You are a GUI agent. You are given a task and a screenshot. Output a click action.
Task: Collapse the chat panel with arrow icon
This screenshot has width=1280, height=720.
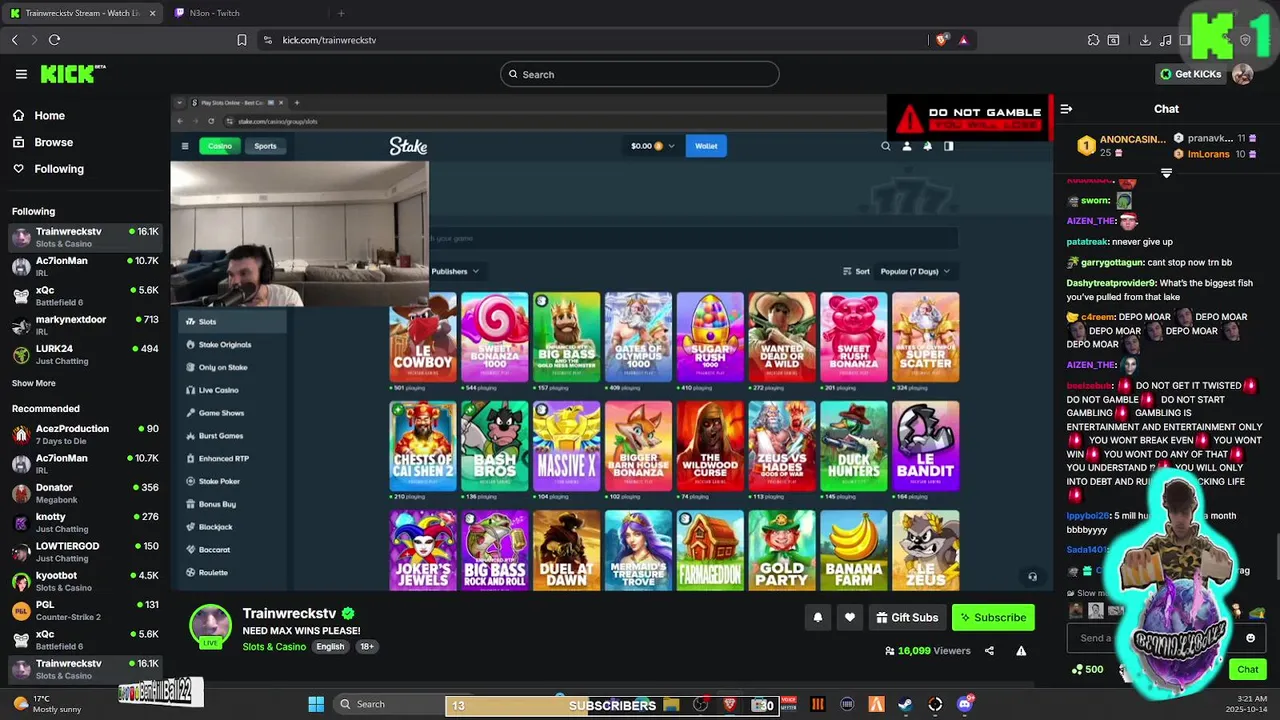(x=1066, y=109)
